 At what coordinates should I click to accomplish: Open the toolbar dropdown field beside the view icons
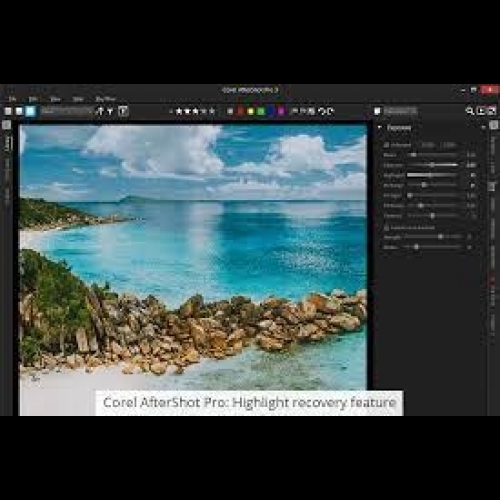coord(67,111)
